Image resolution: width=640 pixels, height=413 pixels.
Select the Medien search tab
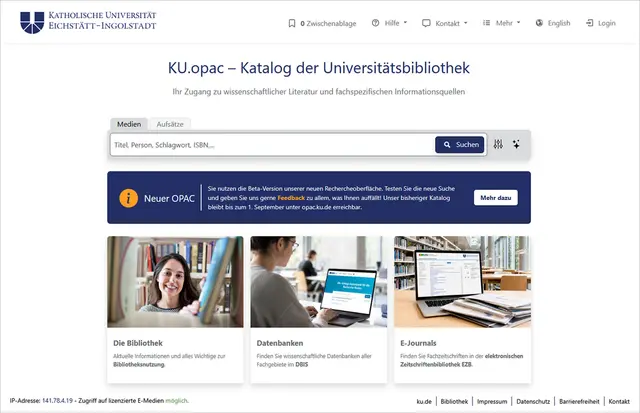tap(129, 124)
